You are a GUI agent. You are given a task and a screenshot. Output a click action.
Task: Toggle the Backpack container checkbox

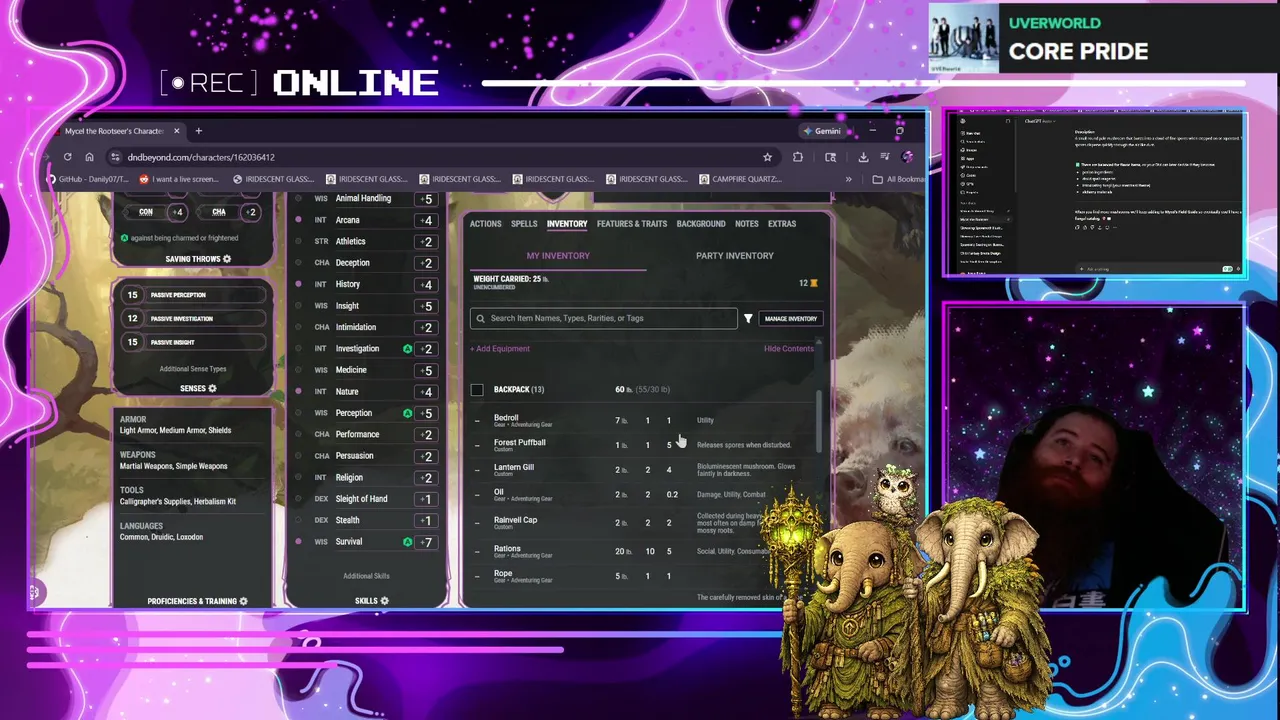[x=477, y=390]
